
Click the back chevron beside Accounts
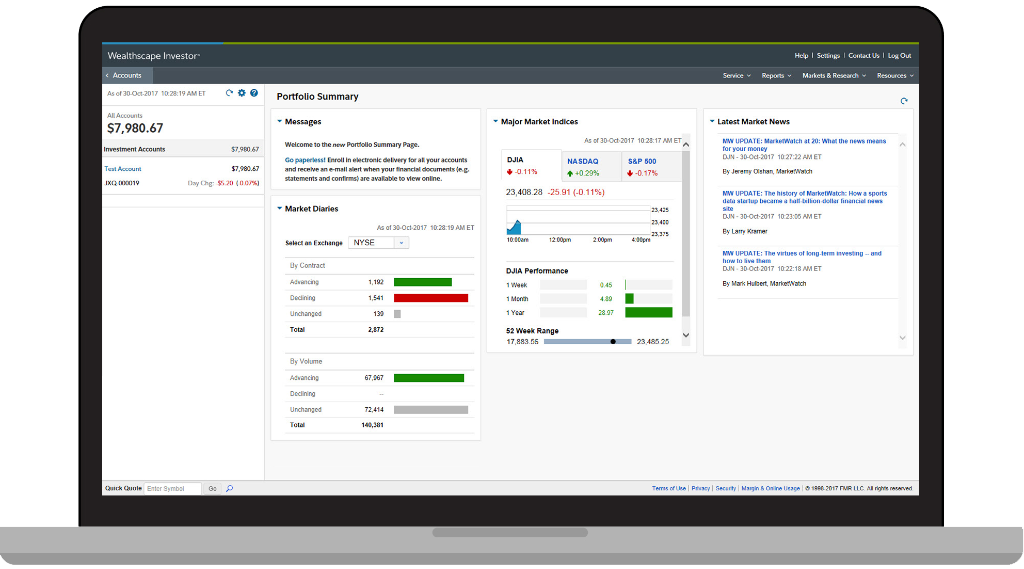pyautogui.click(x=108, y=76)
